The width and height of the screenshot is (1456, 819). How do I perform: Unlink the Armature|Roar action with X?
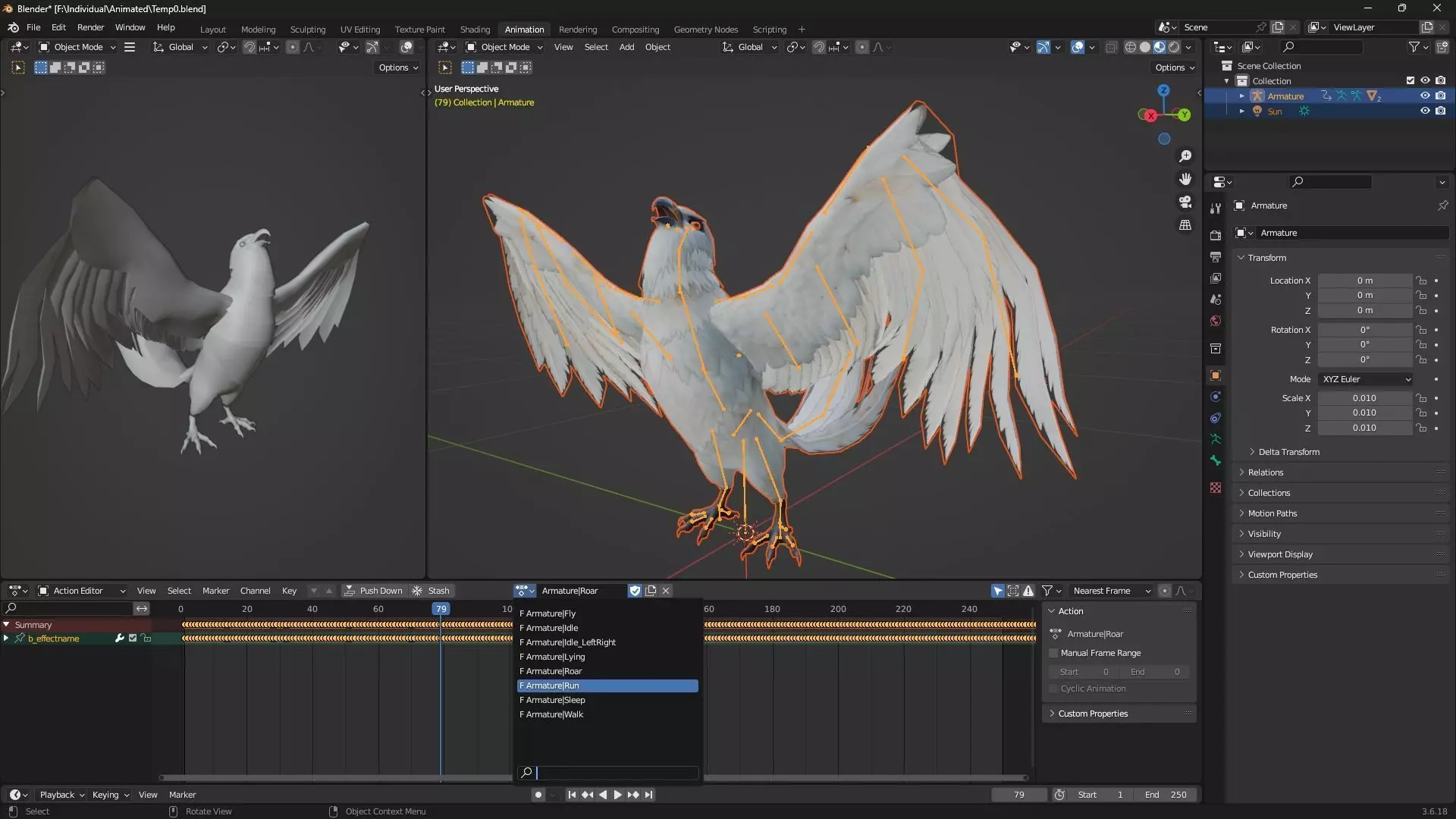coord(666,591)
